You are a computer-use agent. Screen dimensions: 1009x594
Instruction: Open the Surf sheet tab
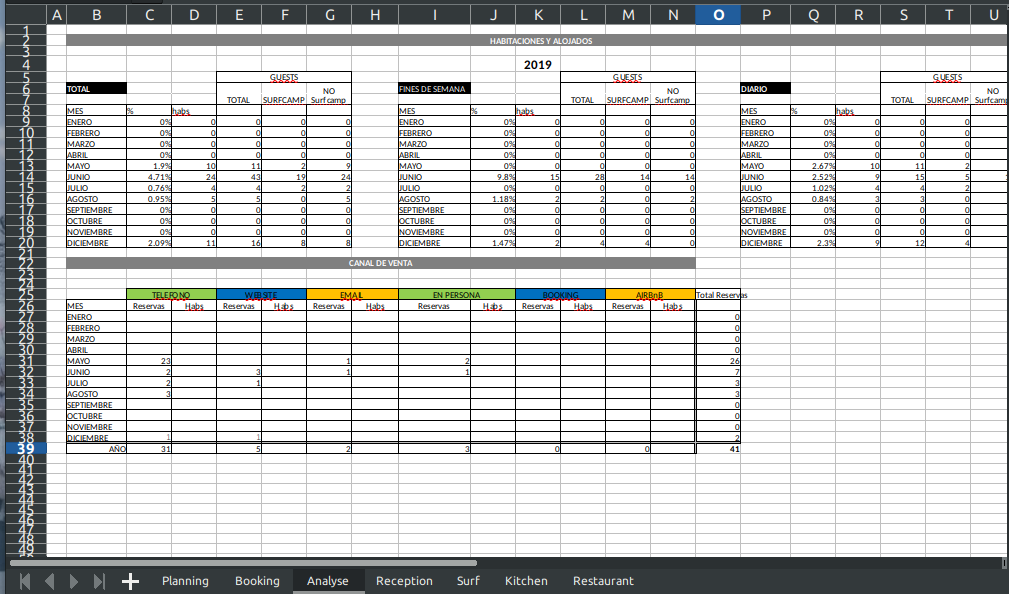click(468, 581)
